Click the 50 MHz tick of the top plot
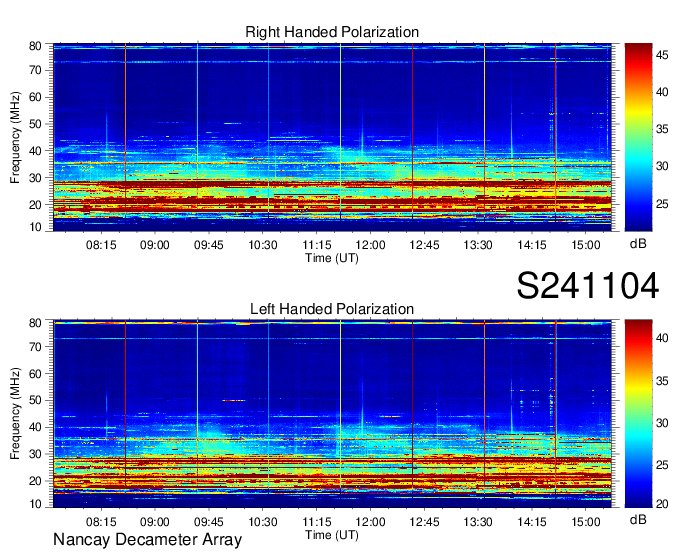This screenshot has width=680, height=552. tap(35, 124)
